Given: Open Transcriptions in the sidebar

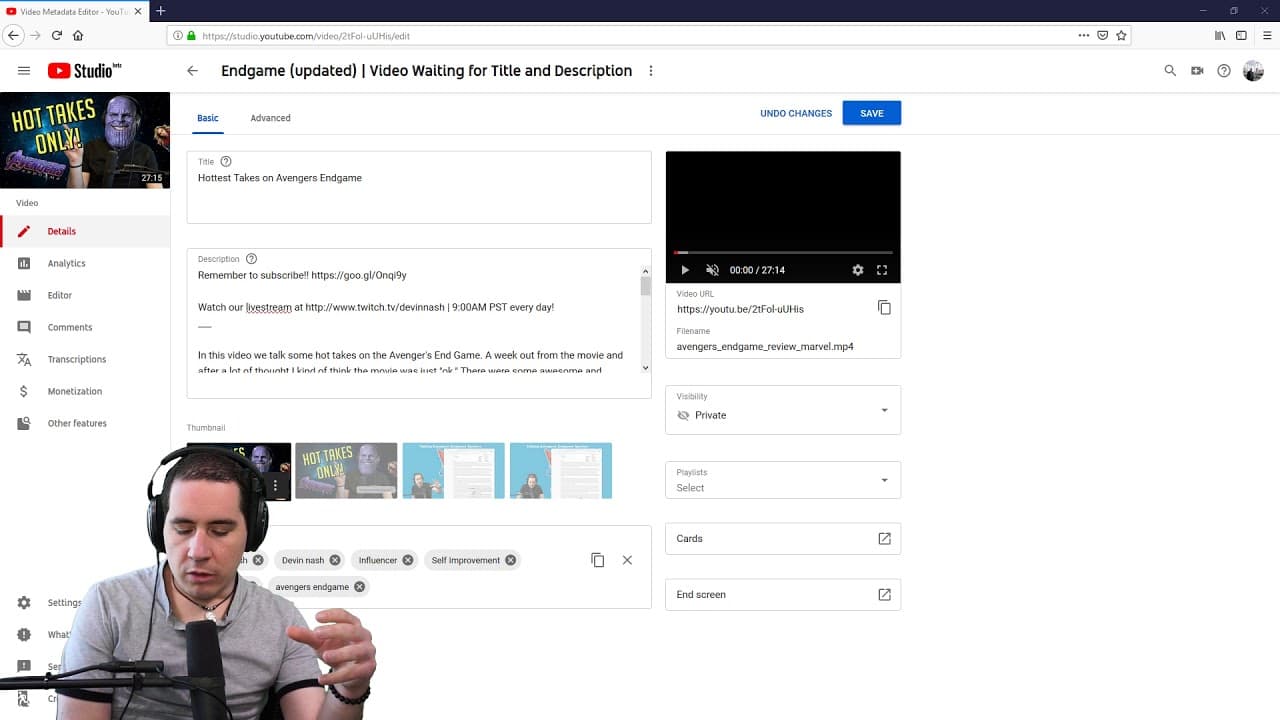Looking at the screenshot, I should (85, 359).
